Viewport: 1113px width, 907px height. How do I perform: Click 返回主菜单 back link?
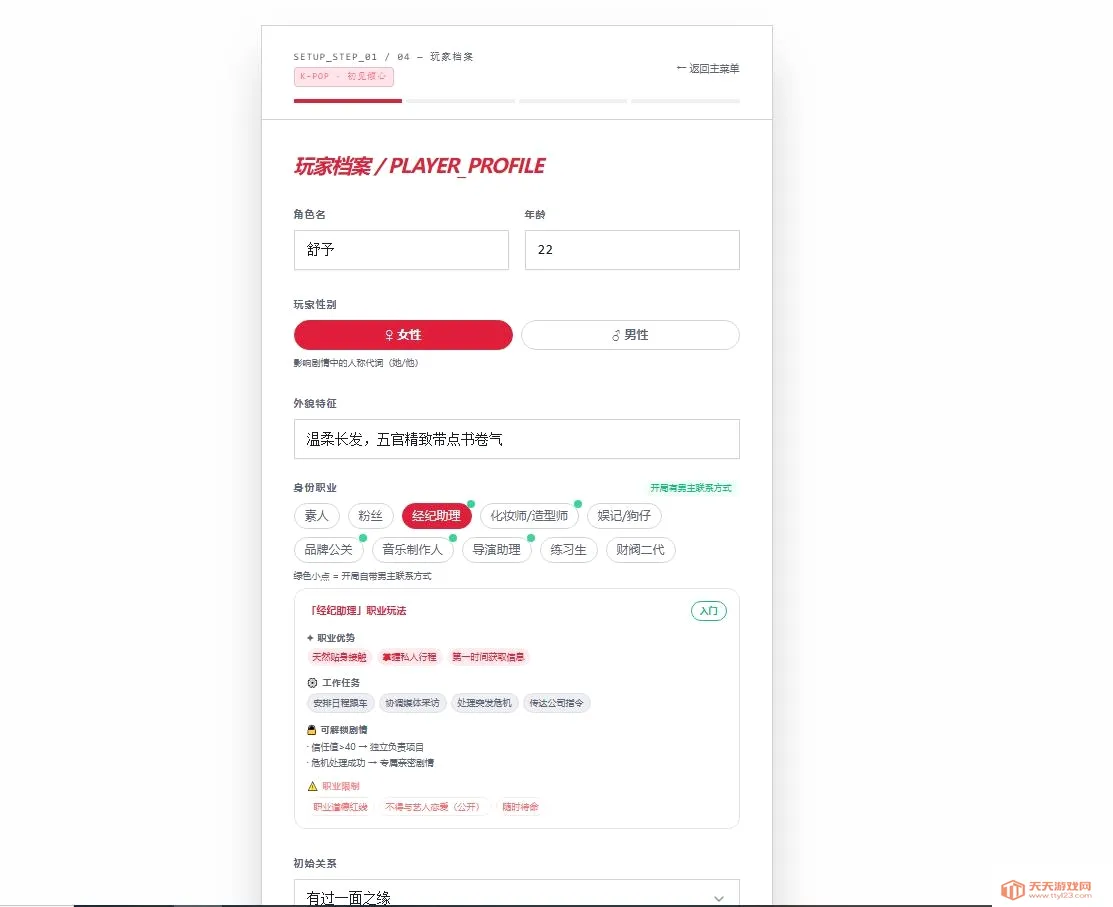[708, 69]
